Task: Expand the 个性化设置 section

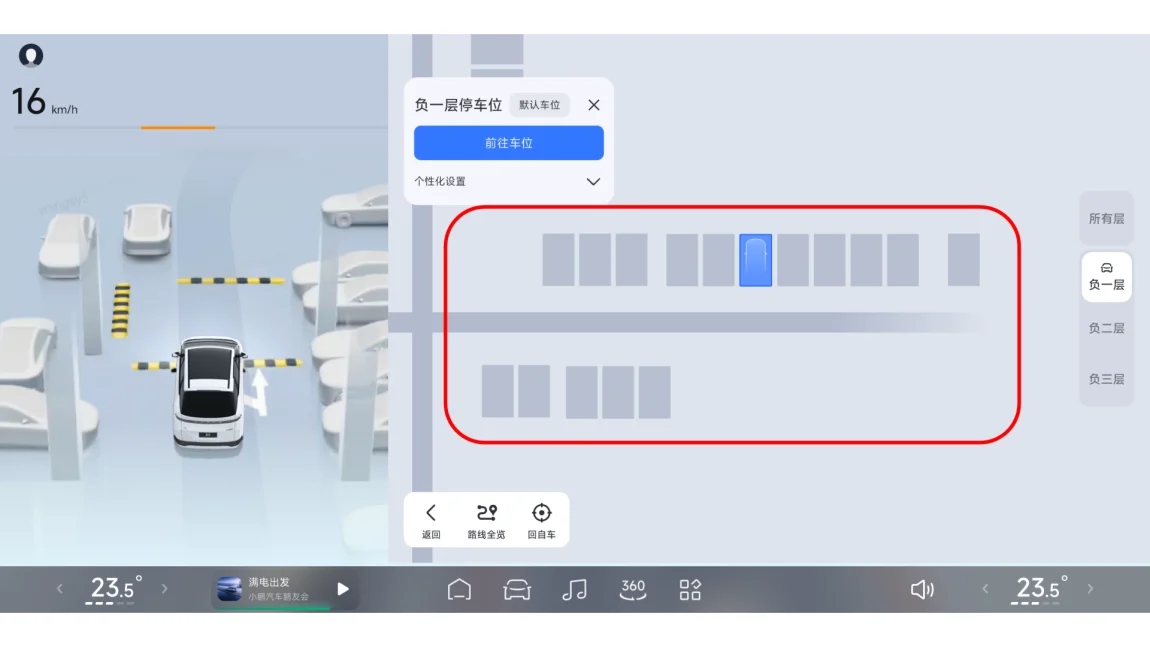Action: point(593,182)
